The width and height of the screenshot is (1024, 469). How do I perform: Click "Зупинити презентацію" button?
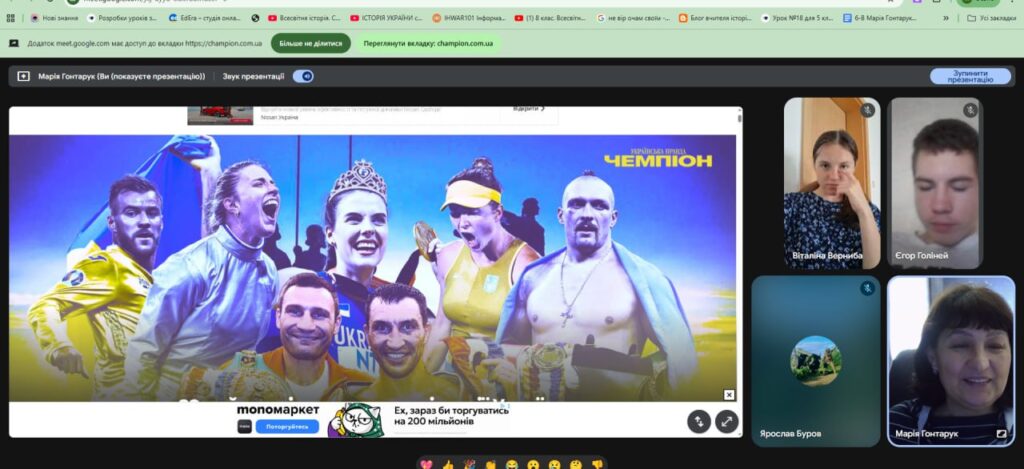coord(970,76)
